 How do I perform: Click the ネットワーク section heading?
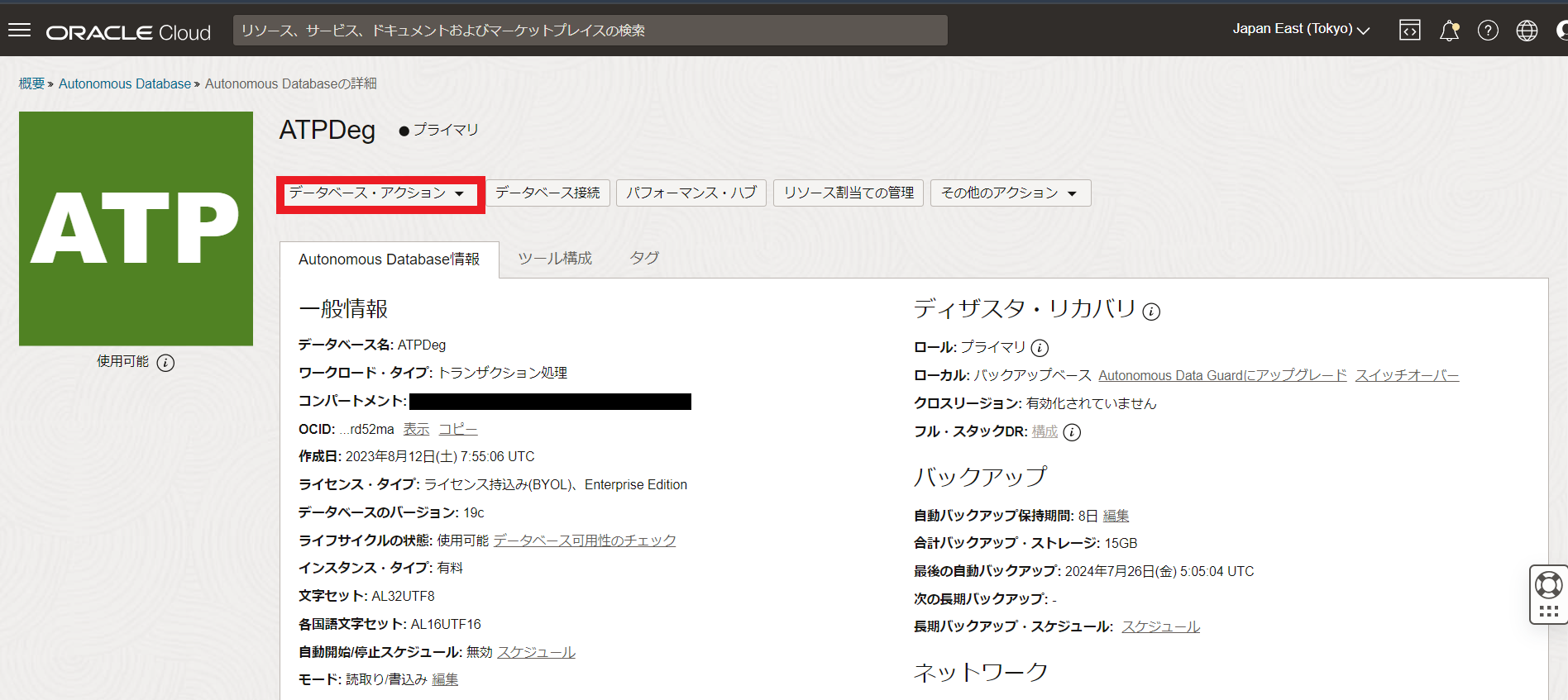[981, 673]
